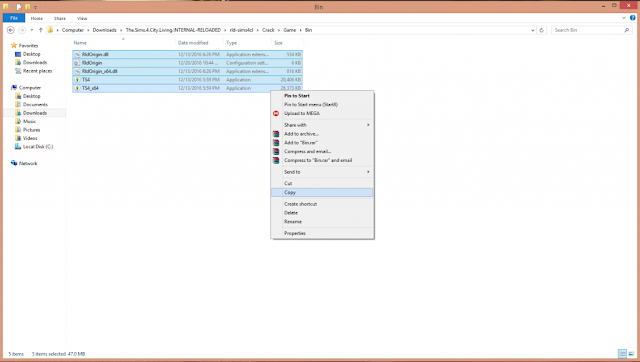Viewport: 640px width, 362px height.
Task: Open Desktop under Favorites
Action: pos(31,54)
